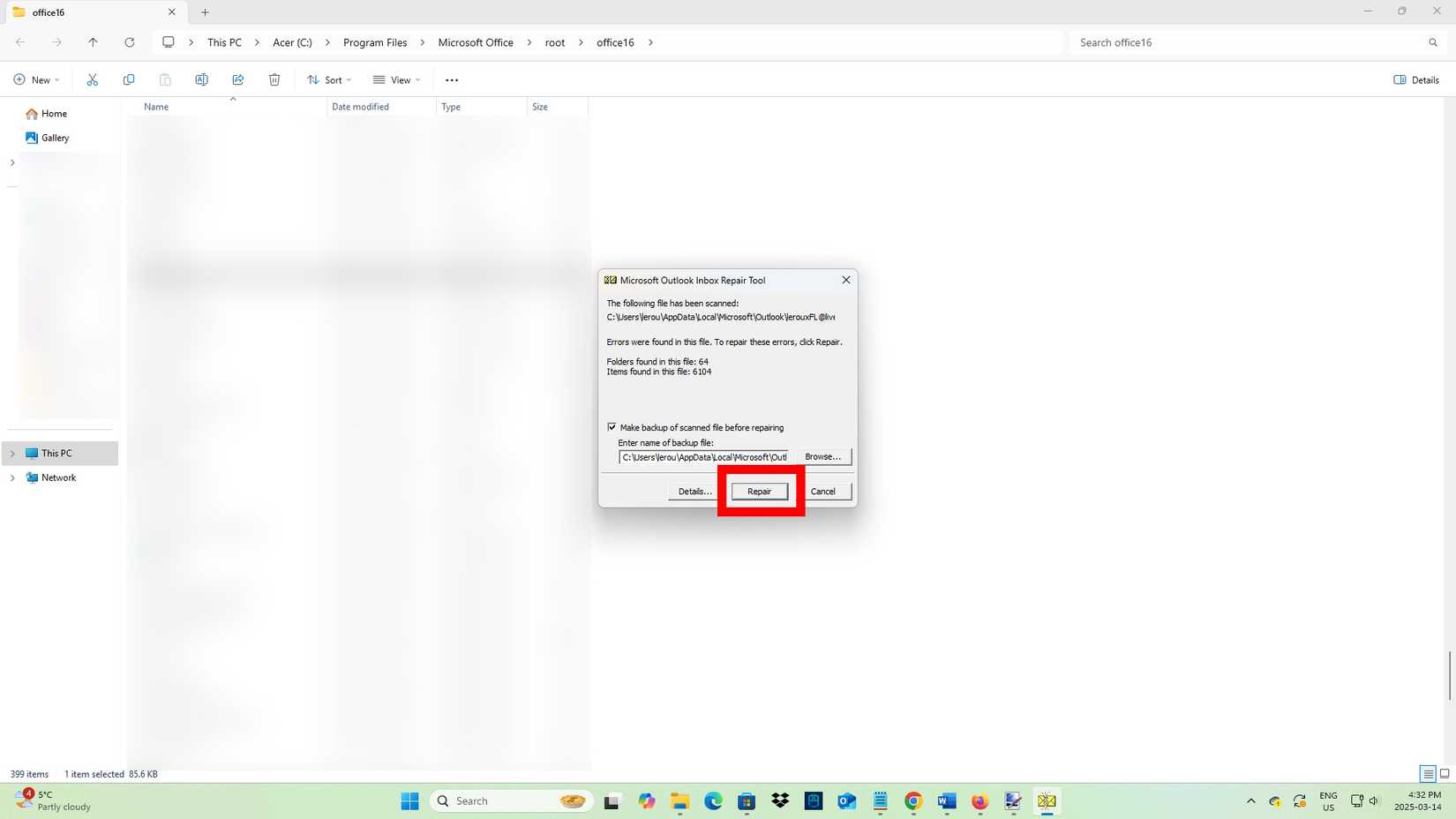Open Microsoft Edge from the taskbar

click(x=712, y=801)
